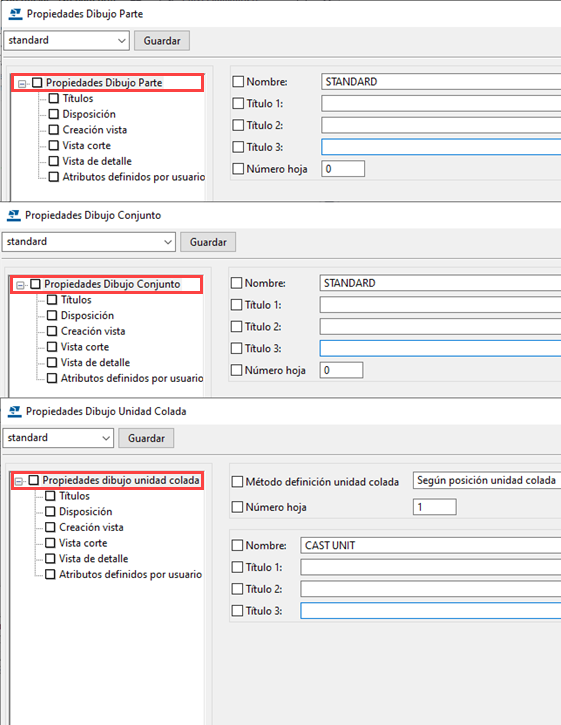Collapse the Propiedades Dibujo Parte tree node
This screenshot has width=561, height=725.
pos(22,84)
